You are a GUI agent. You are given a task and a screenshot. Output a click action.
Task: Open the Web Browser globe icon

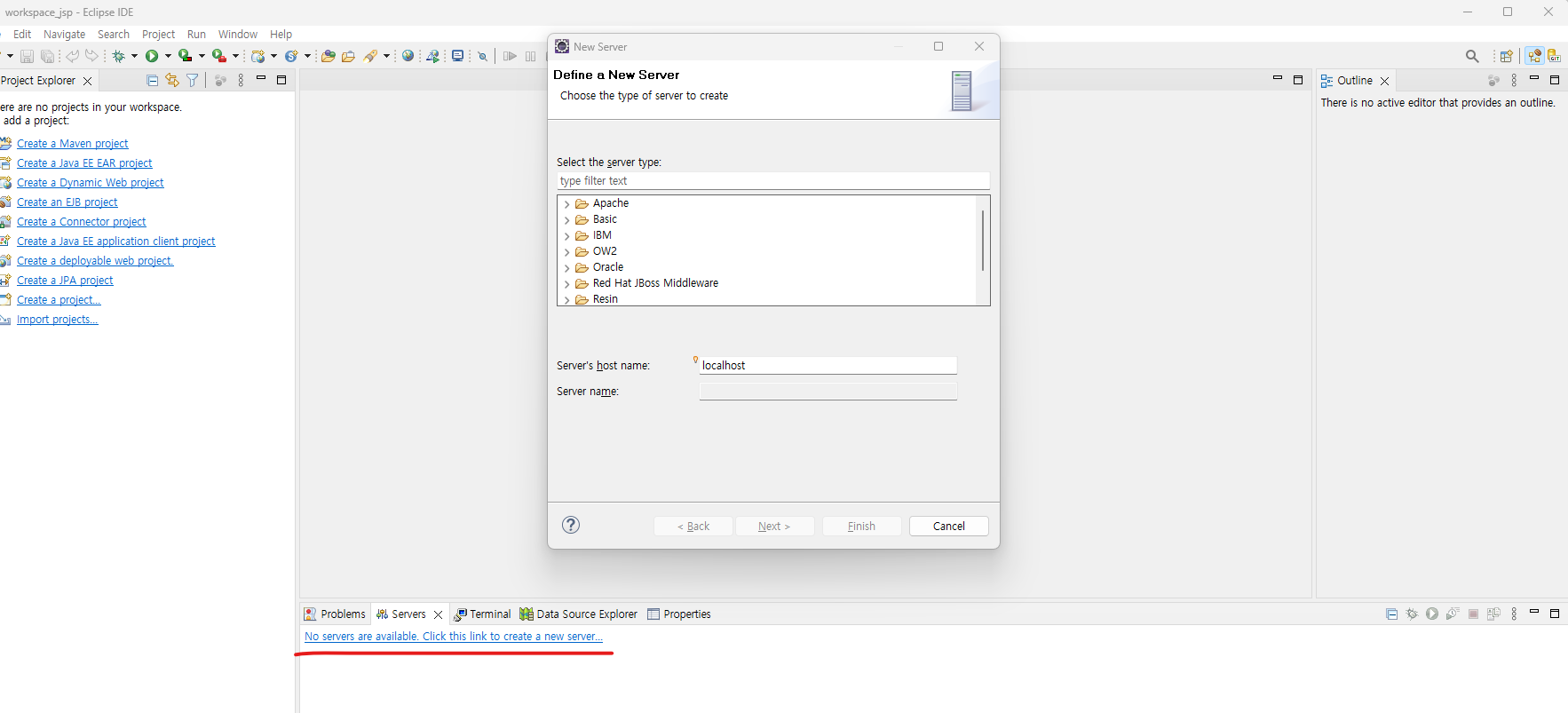tap(408, 56)
